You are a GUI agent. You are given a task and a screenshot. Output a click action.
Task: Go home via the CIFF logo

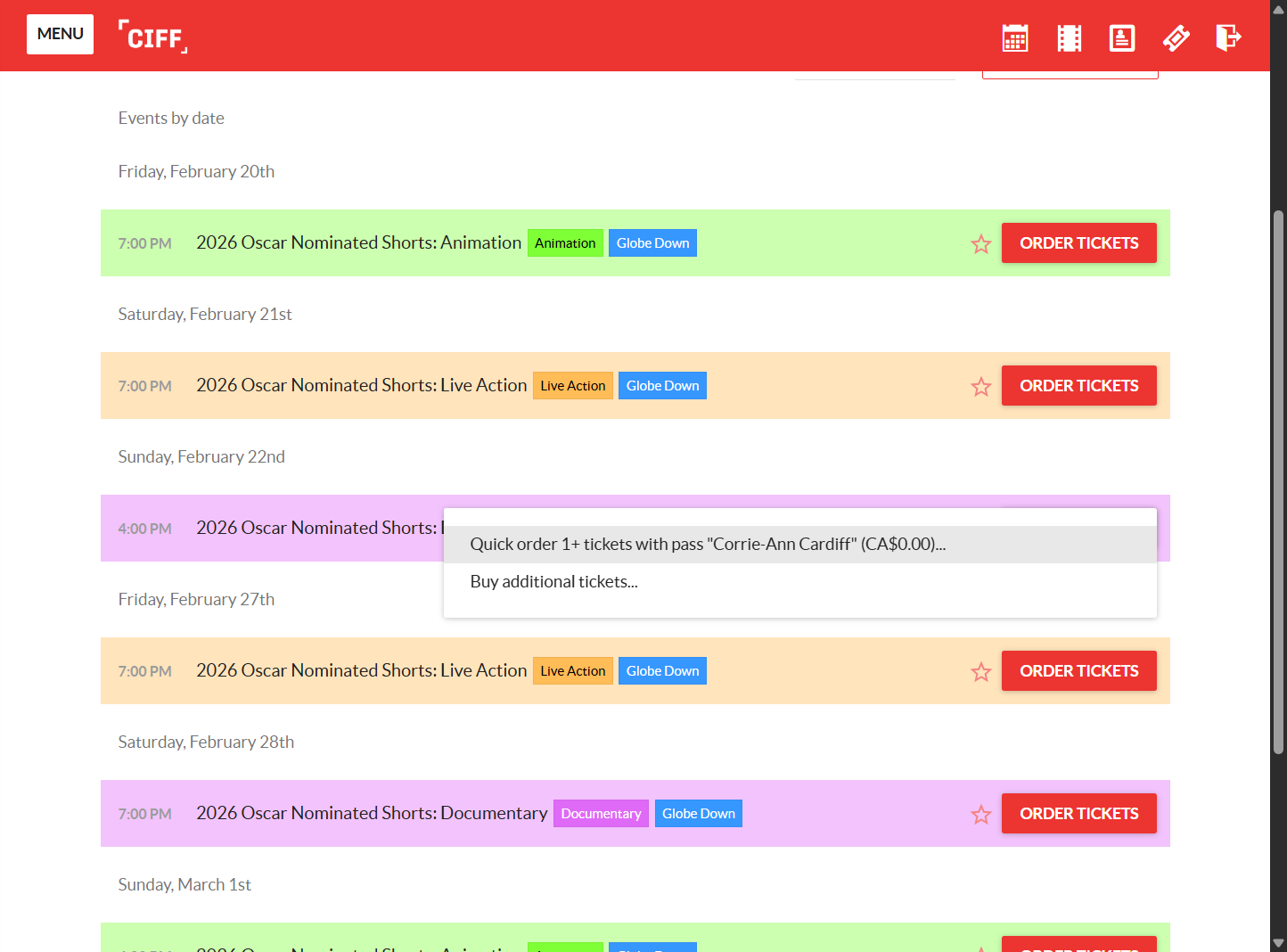click(x=153, y=37)
